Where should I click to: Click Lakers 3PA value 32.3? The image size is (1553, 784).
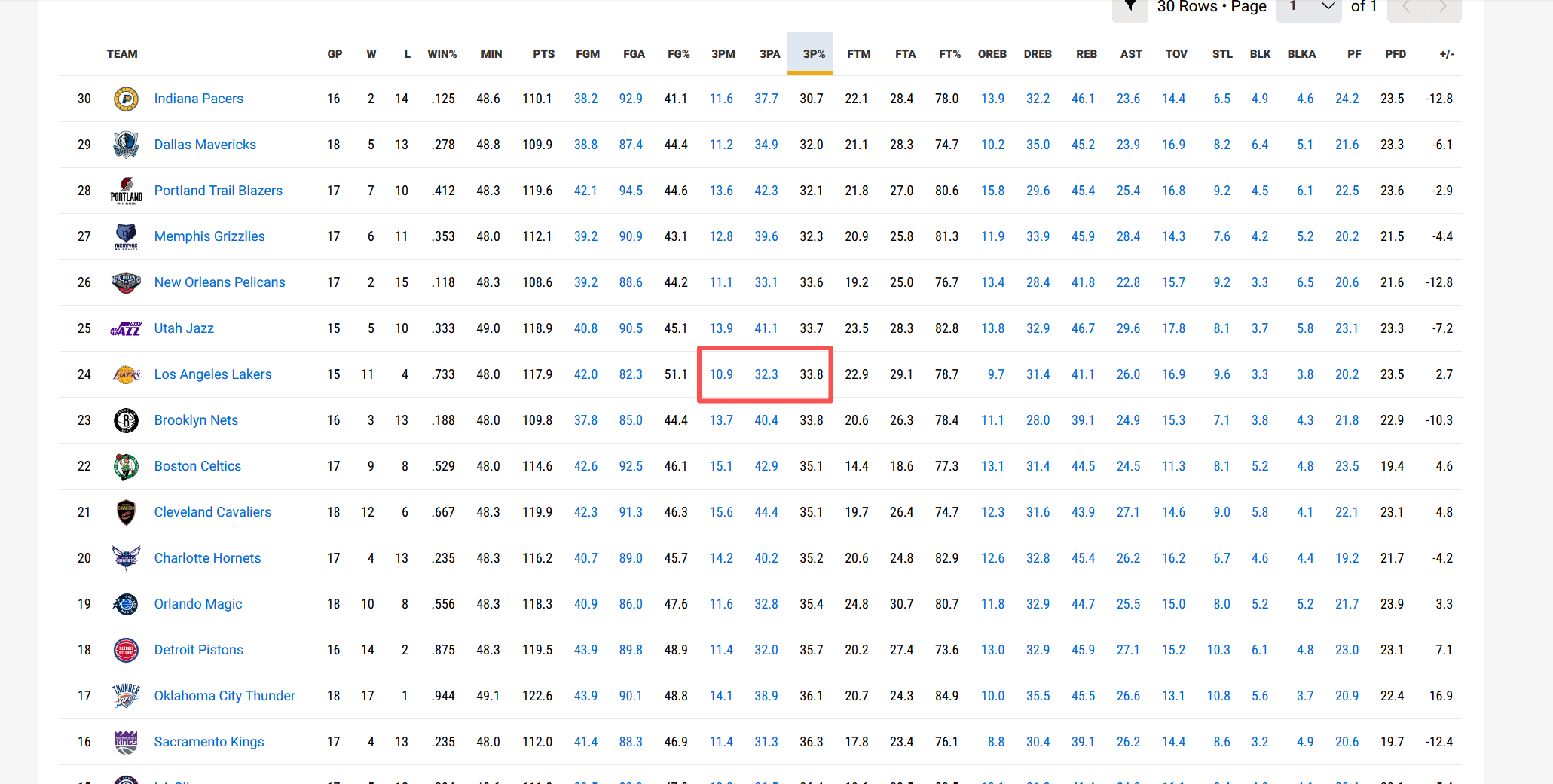click(x=766, y=374)
